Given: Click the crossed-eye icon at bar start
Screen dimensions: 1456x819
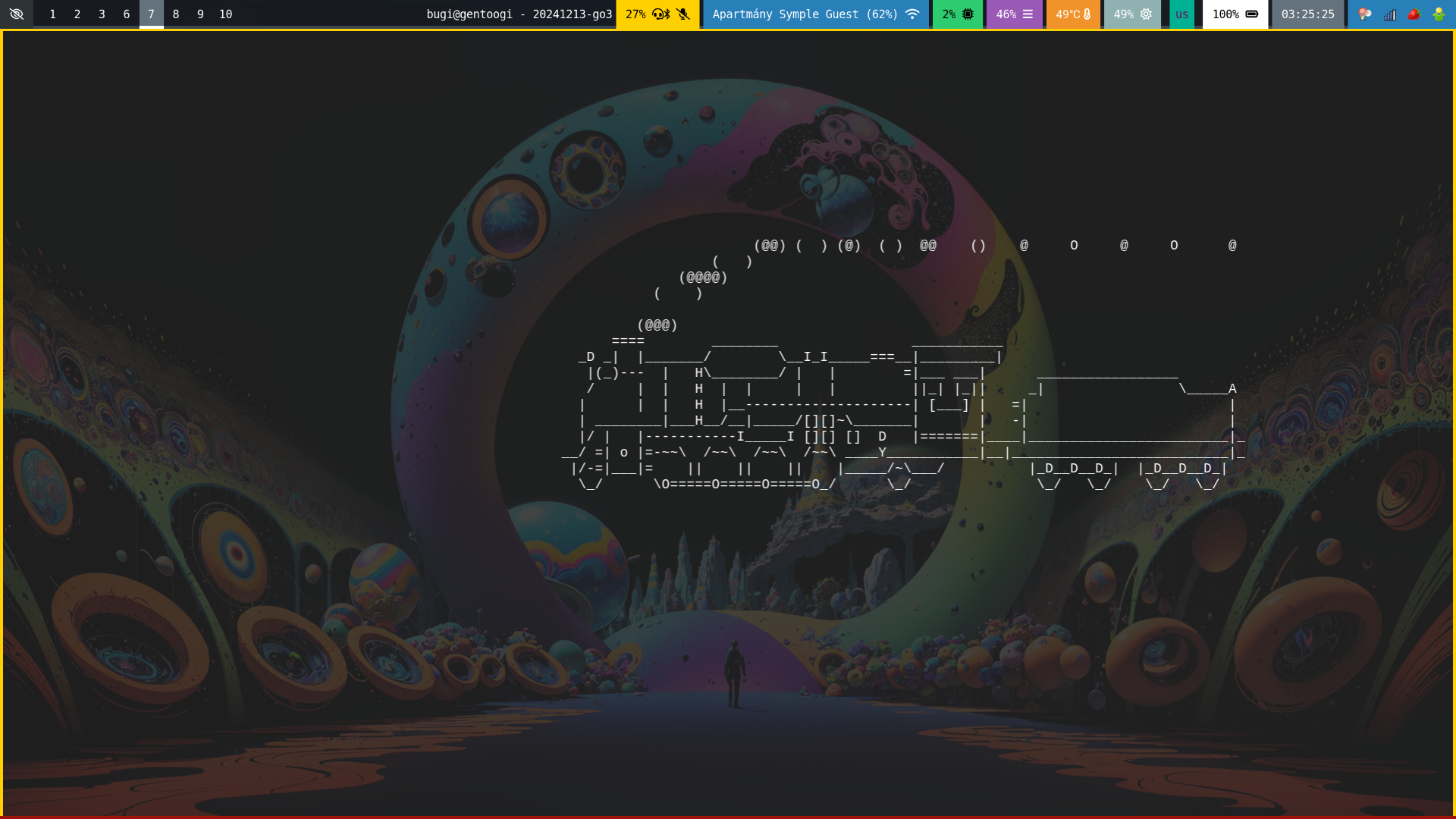Looking at the screenshot, I should 16,14.
